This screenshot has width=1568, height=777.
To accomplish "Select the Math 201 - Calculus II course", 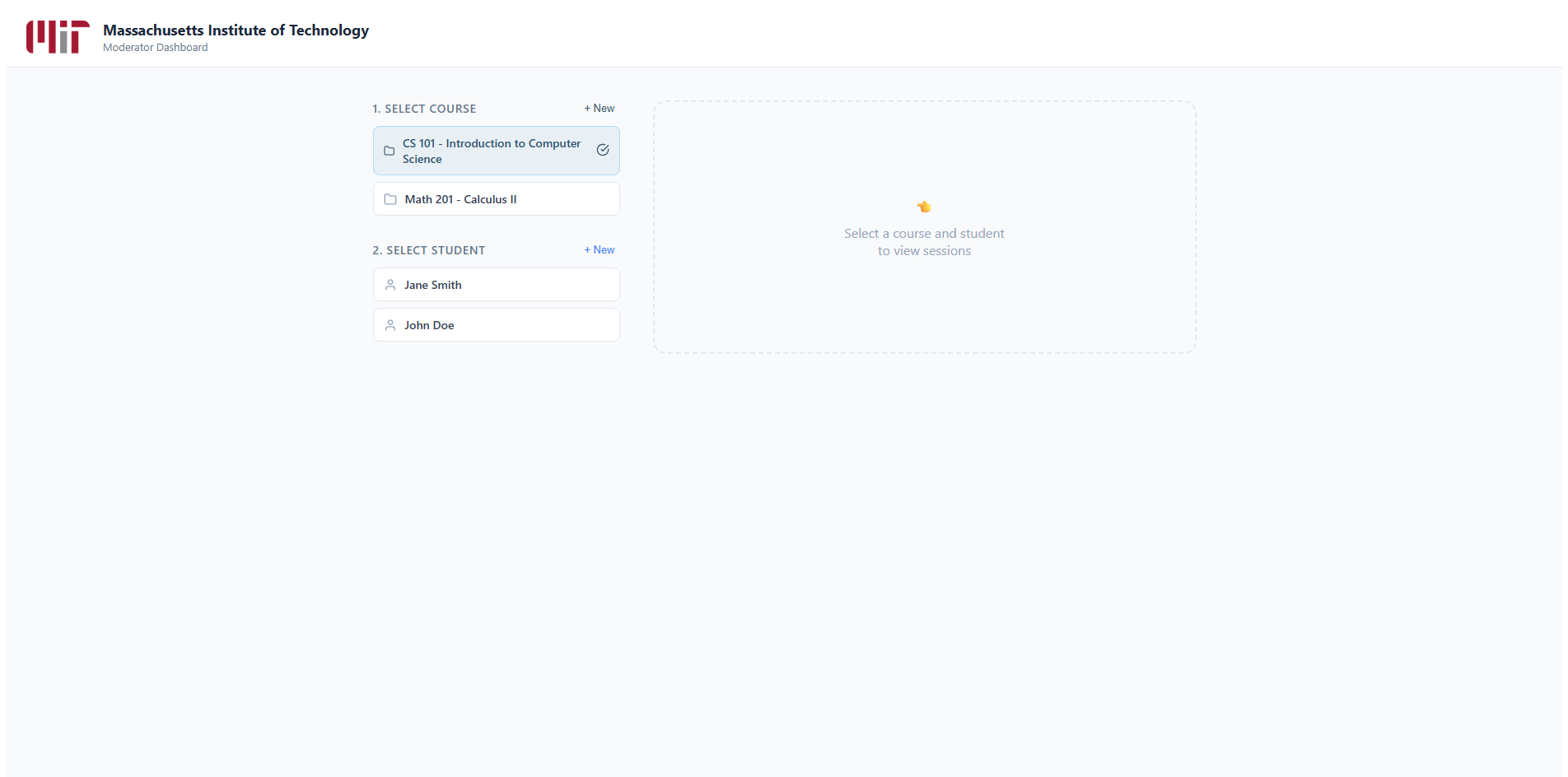I will (x=496, y=198).
